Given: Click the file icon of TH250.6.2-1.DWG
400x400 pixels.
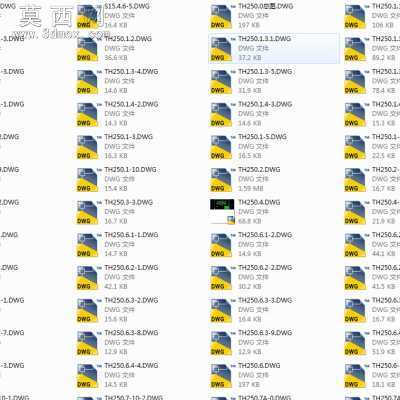Looking at the screenshot, I should click(x=87, y=278).
